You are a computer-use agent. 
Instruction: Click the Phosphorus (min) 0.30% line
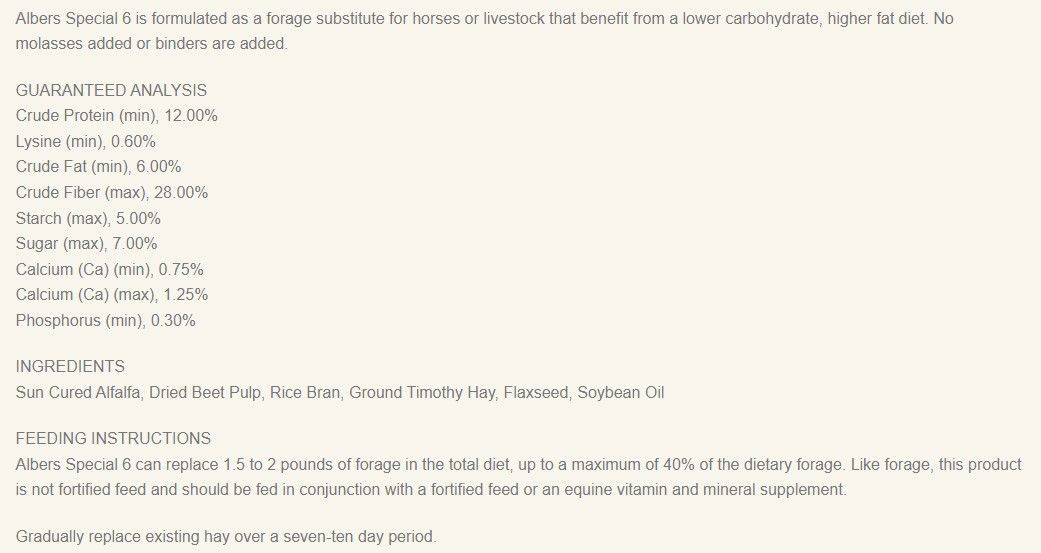click(x=105, y=321)
